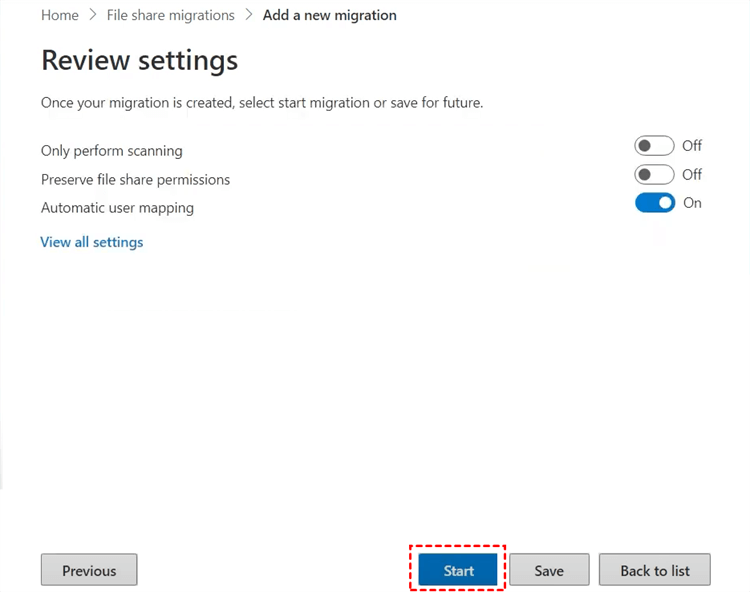Enable the Only perform scanning switch
The image size is (750, 592).
point(654,146)
